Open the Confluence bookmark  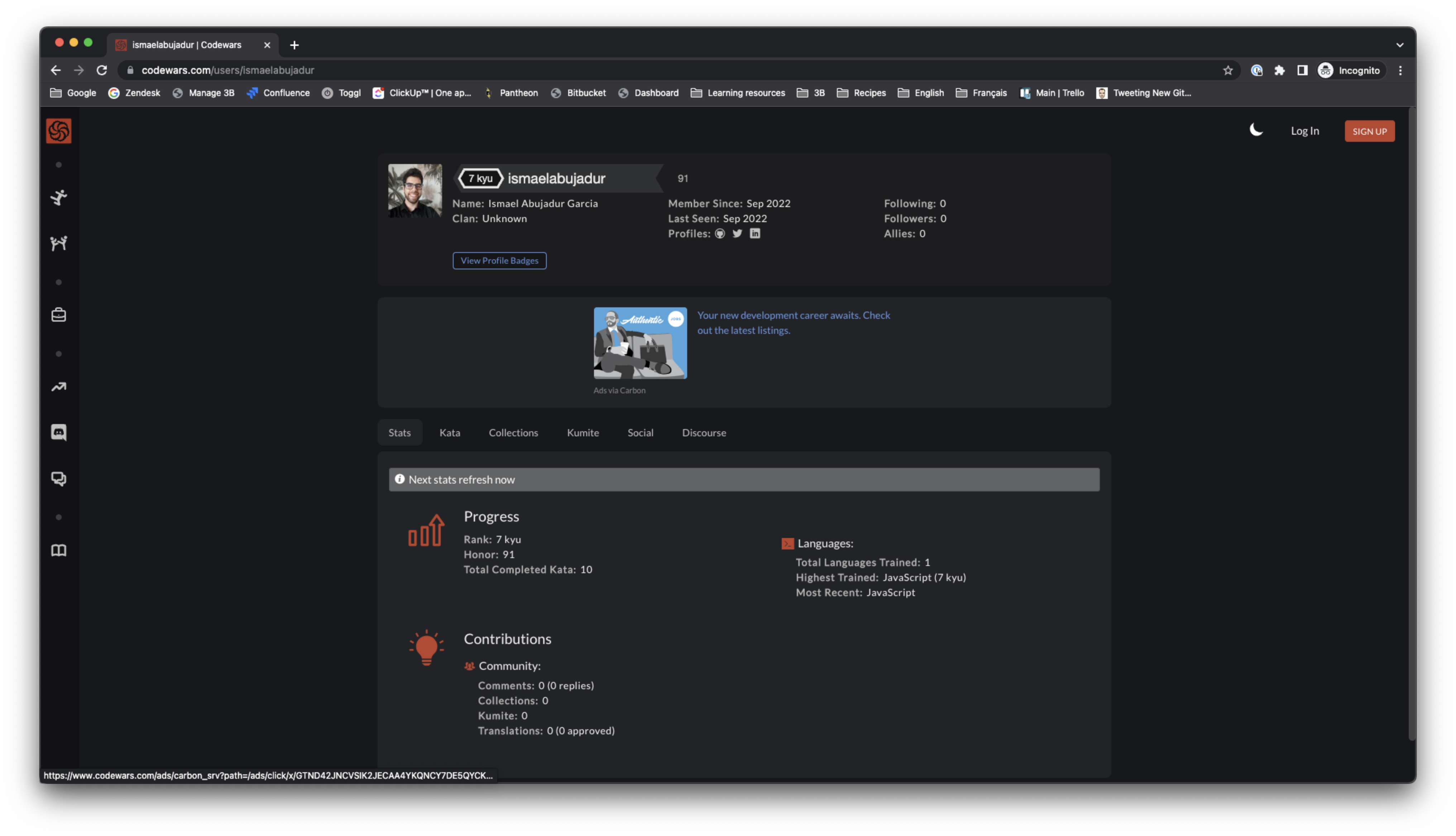click(278, 93)
